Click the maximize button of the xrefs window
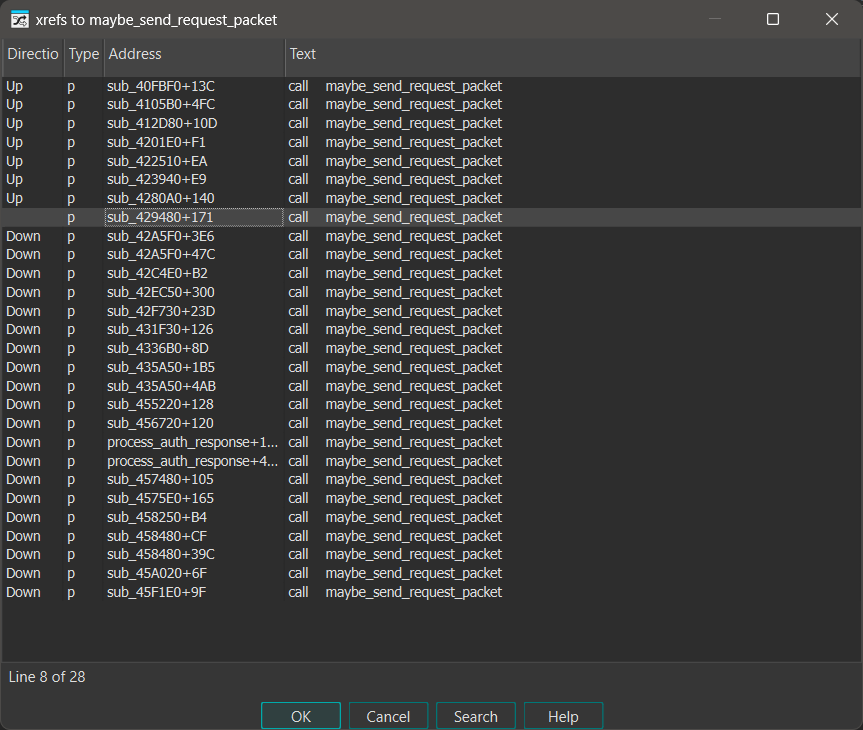Screen dimensions: 863x730 771,19
